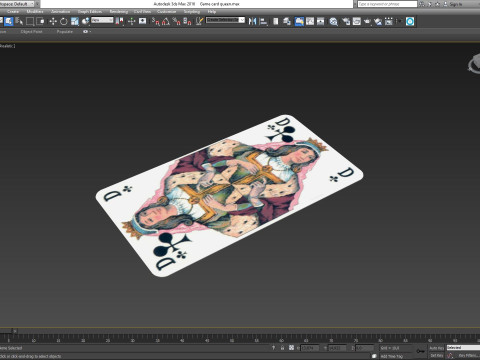Activate the Select and Move tool
The height and width of the screenshot is (360, 480).
53,21
